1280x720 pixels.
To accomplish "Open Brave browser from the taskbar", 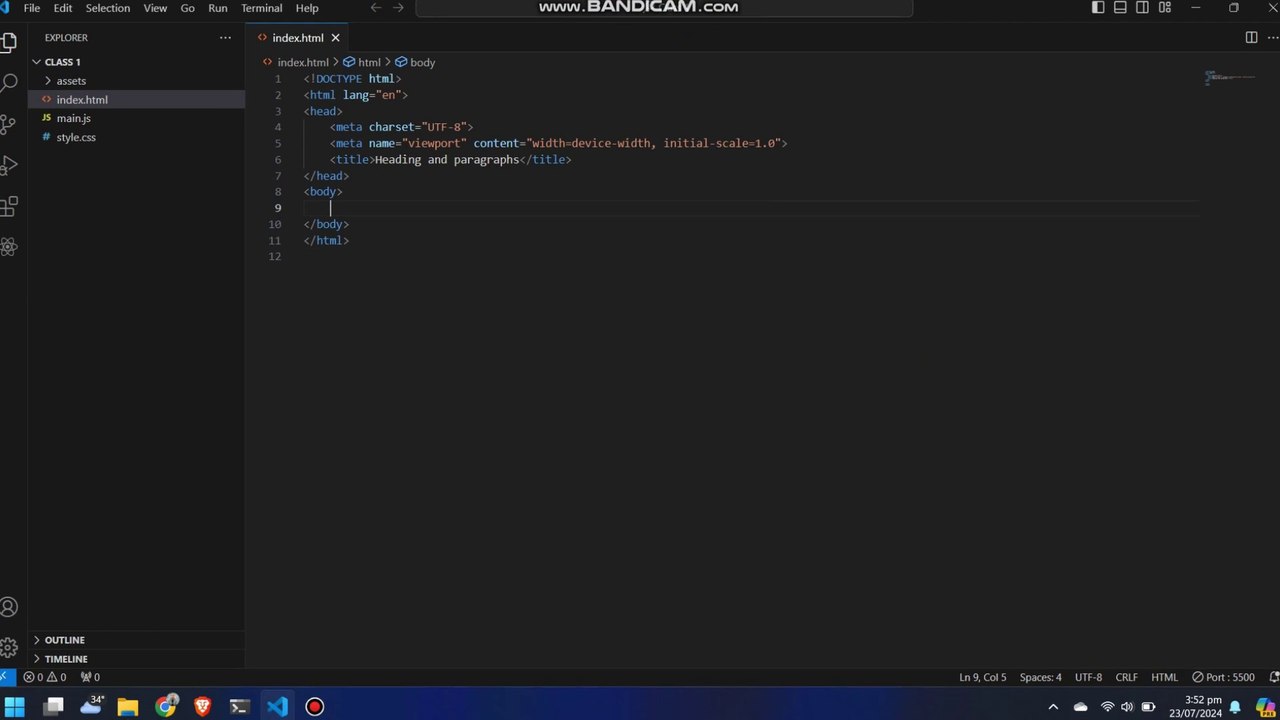I will tap(203, 706).
